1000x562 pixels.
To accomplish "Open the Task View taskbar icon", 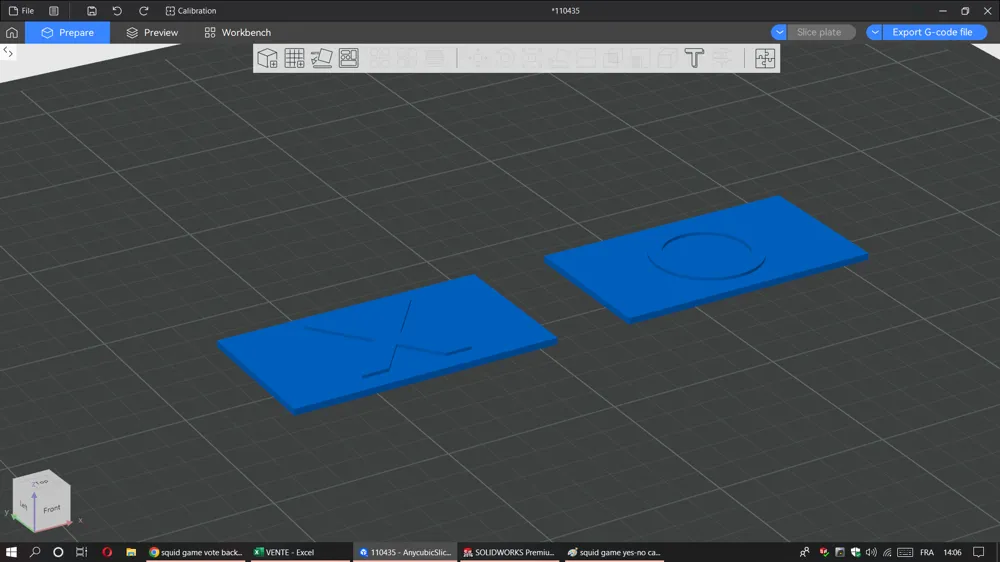I will point(81,552).
